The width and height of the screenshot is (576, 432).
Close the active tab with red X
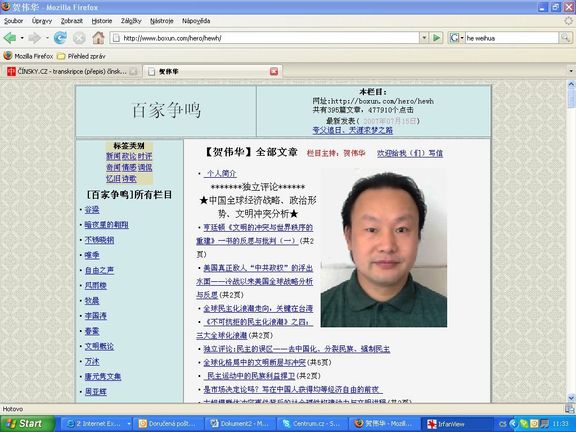point(274,71)
